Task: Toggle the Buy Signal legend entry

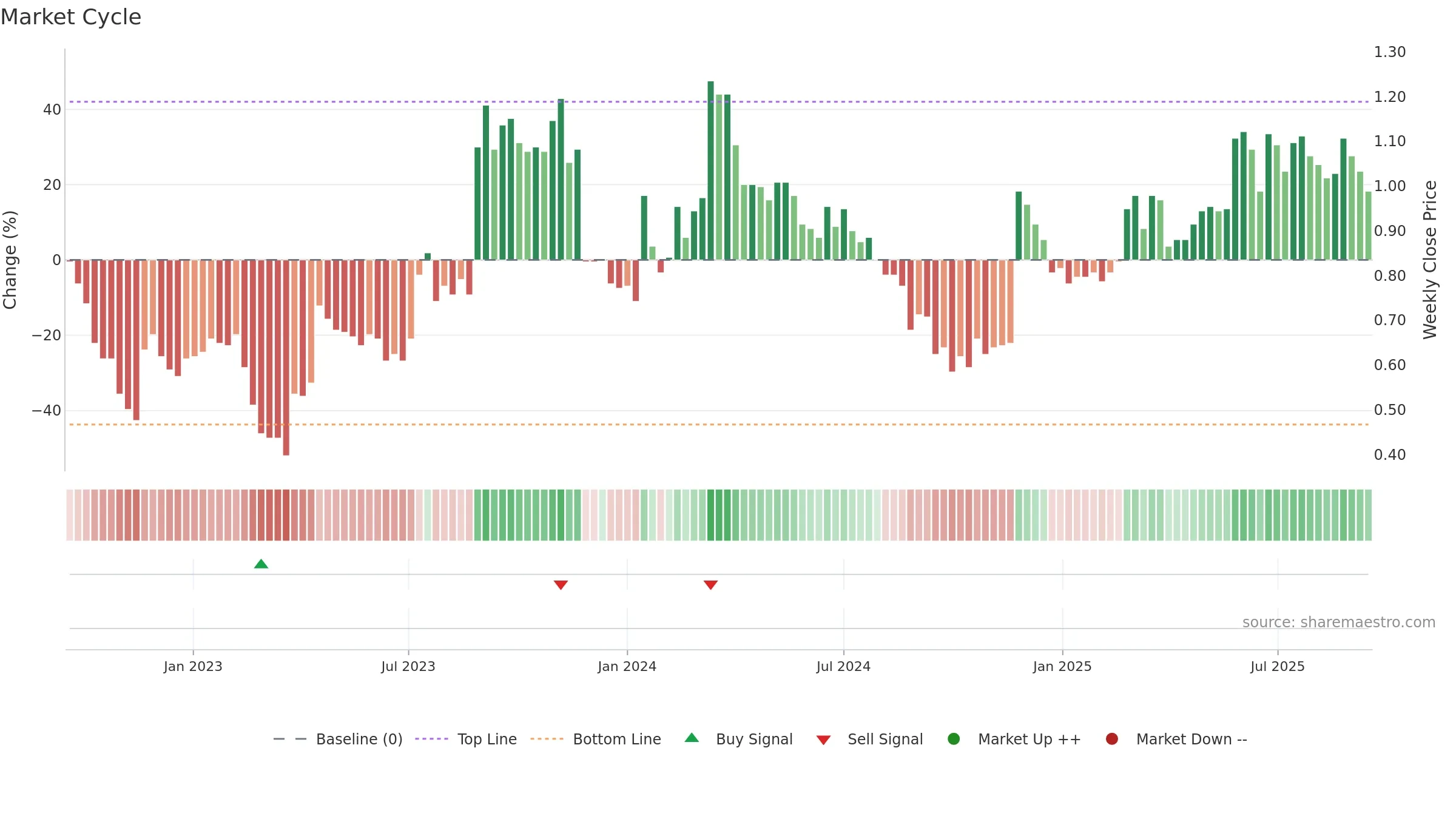Action: 738,739
